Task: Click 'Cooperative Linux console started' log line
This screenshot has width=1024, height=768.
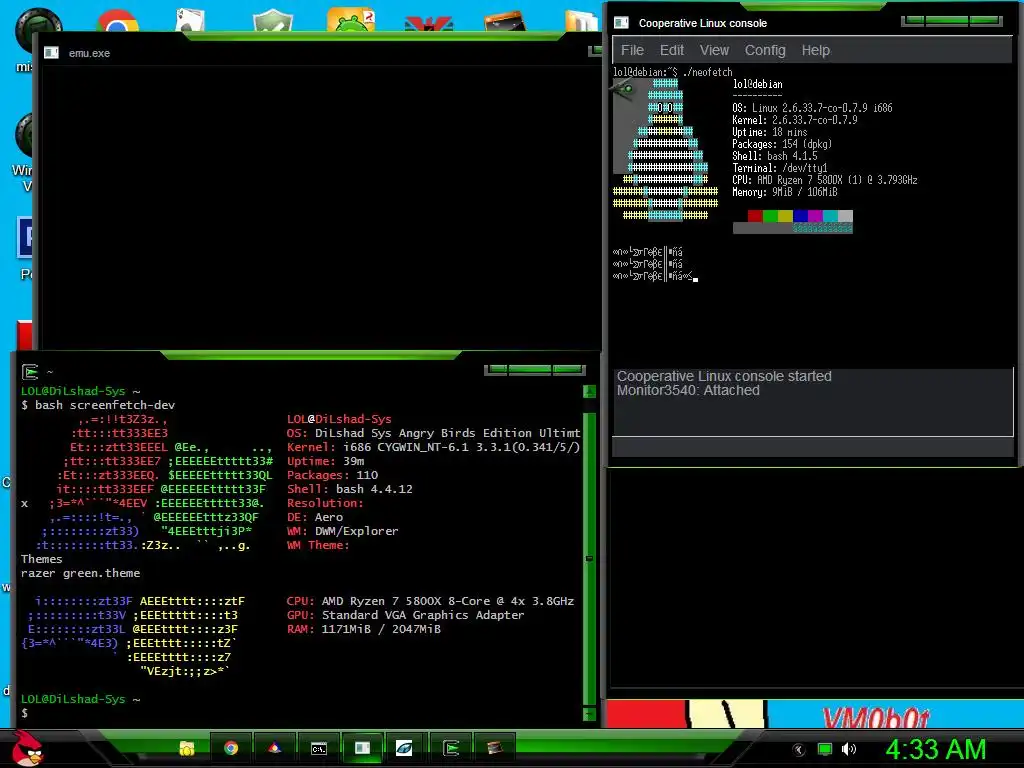Action: [724, 376]
